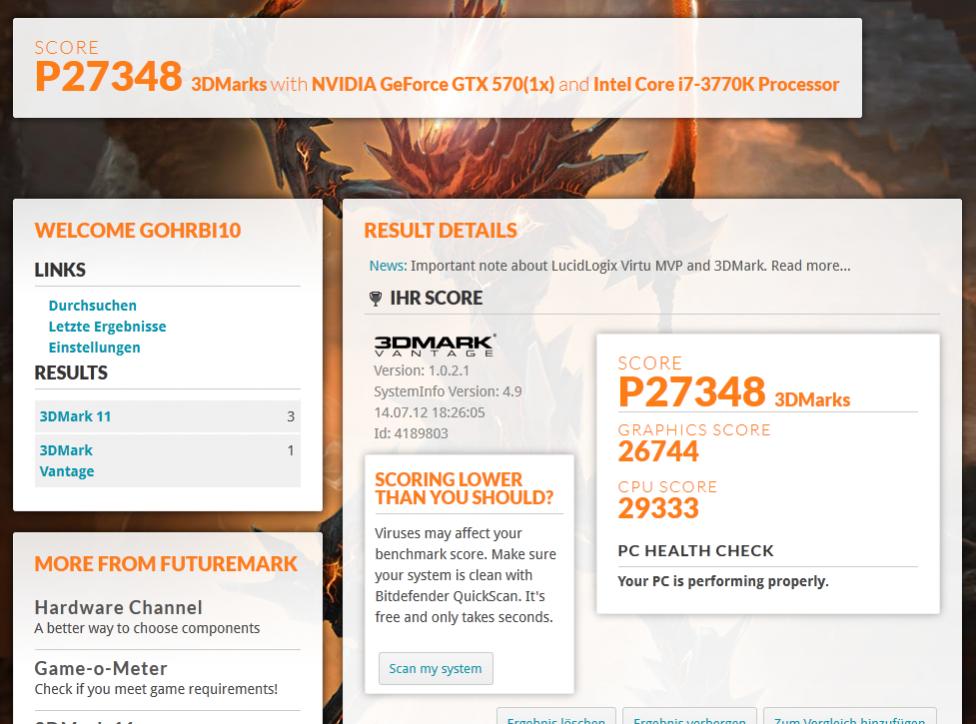
Task: Click NVIDIA GeForce GTX 570(1x) in header
Action: (x=433, y=84)
